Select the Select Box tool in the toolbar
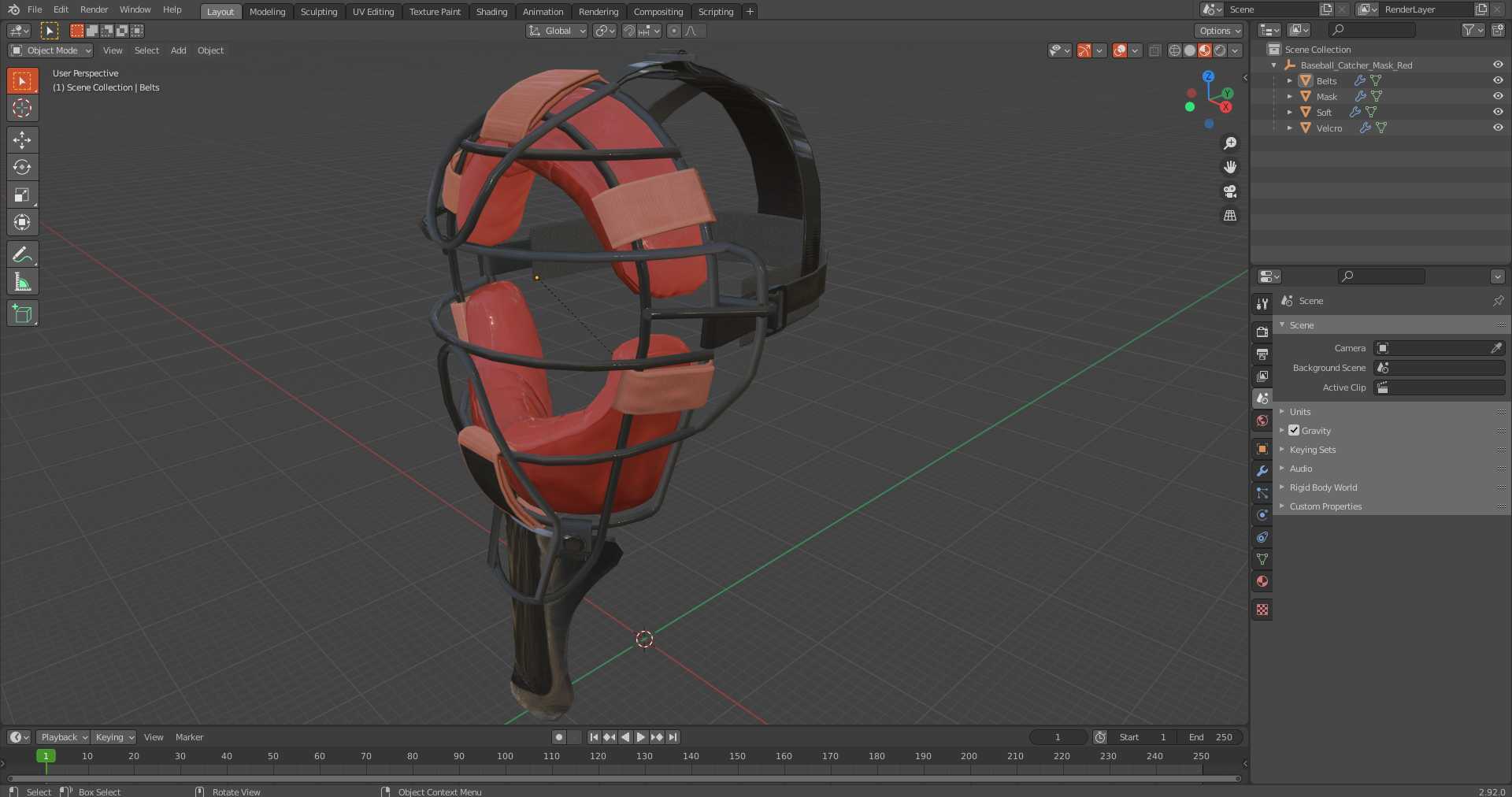The image size is (1512, 797). [x=22, y=80]
